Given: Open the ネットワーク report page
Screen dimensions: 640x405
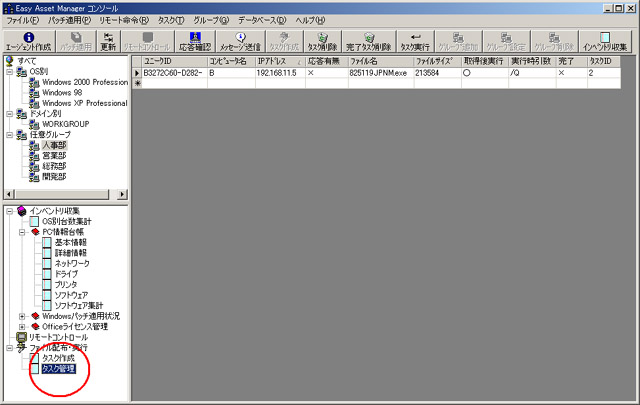Looking at the screenshot, I should coord(72,263).
